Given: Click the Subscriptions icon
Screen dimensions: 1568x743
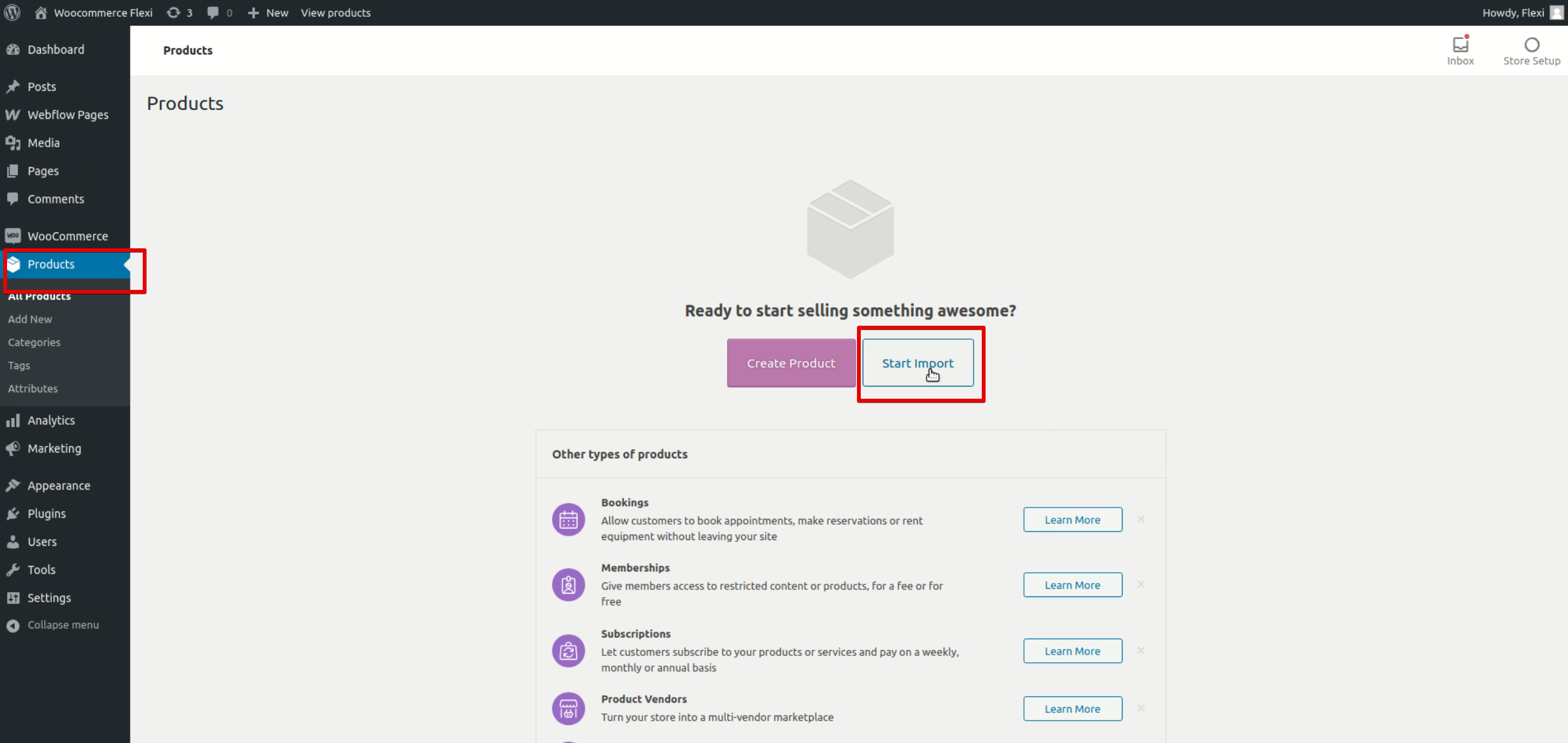Looking at the screenshot, I should click(x=568, y=651).
